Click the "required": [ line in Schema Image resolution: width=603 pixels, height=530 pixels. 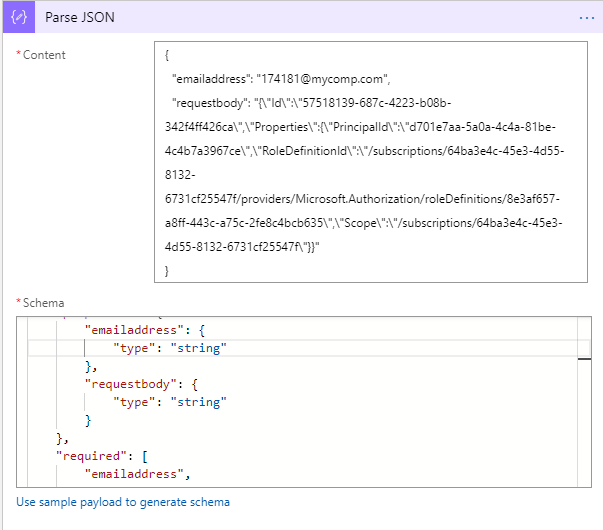click(102, 456)
